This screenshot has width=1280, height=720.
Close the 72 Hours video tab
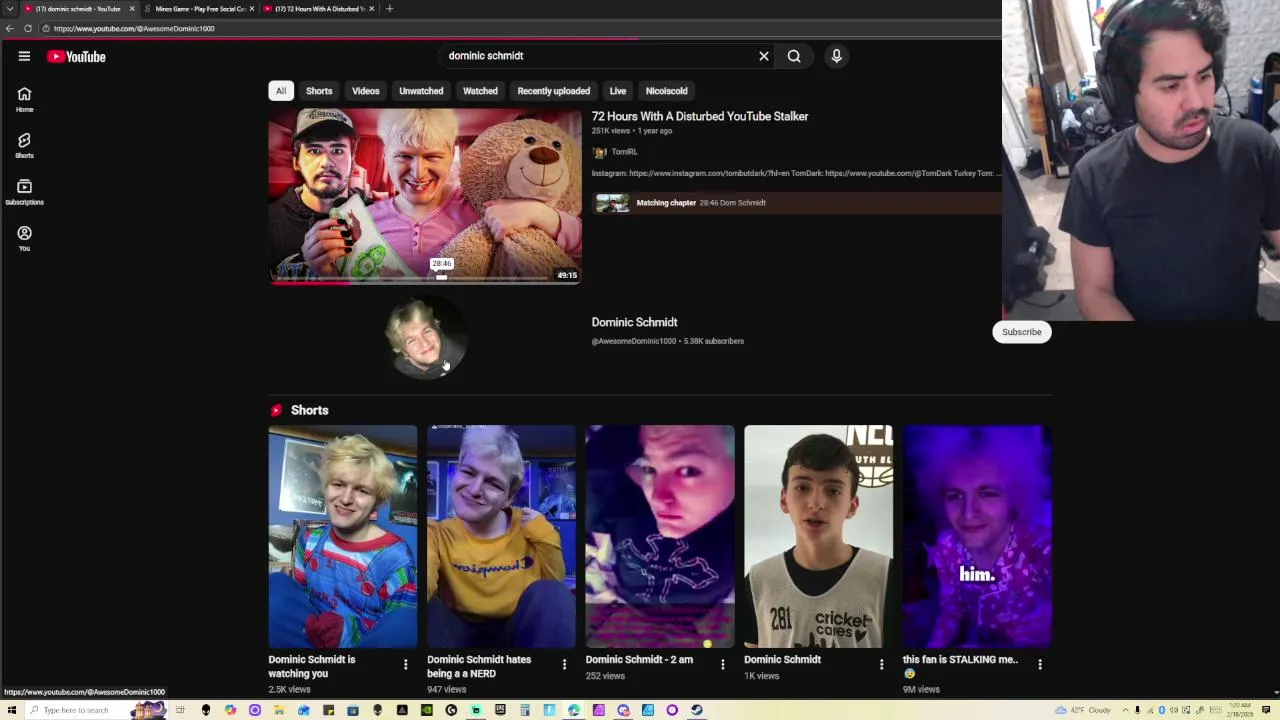372,9
